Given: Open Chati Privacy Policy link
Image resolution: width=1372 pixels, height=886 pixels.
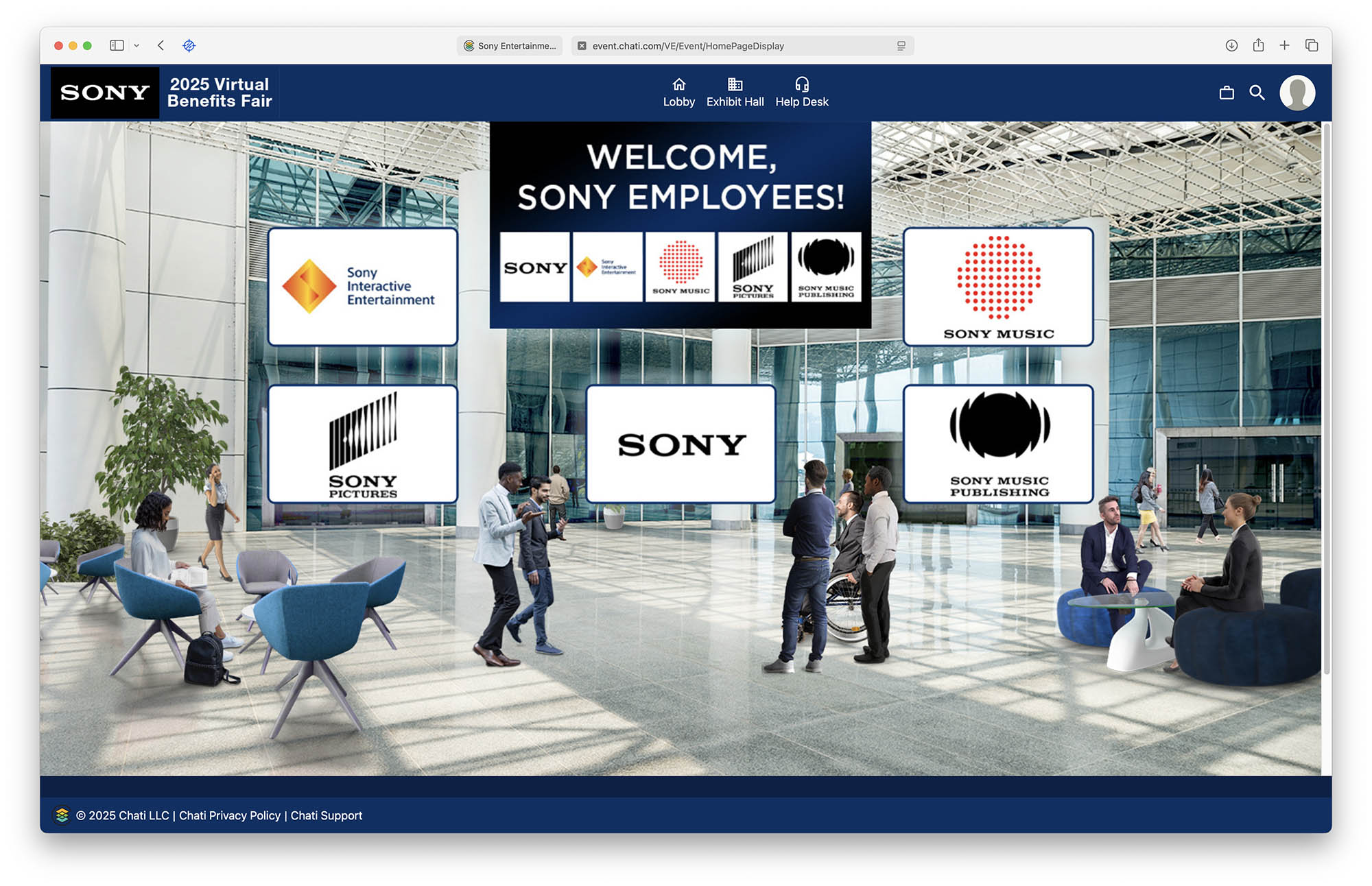Looking at the screenshot, I should point(230,815).
